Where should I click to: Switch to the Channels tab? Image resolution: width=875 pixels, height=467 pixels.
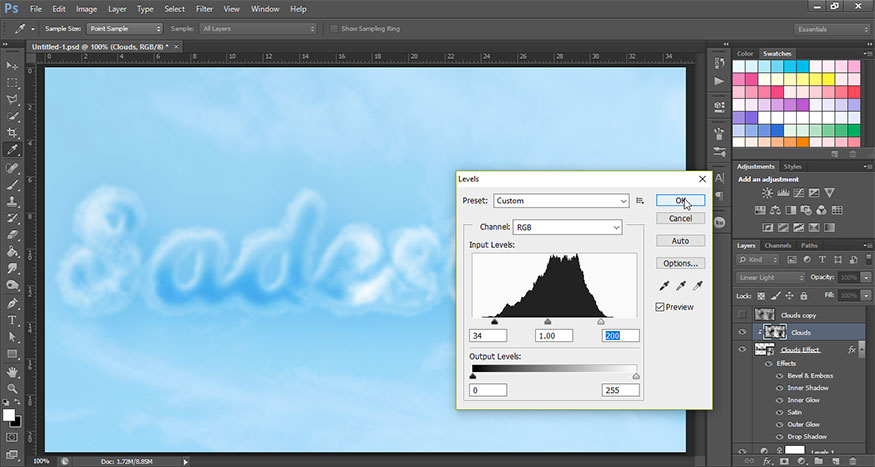(778, 245)
